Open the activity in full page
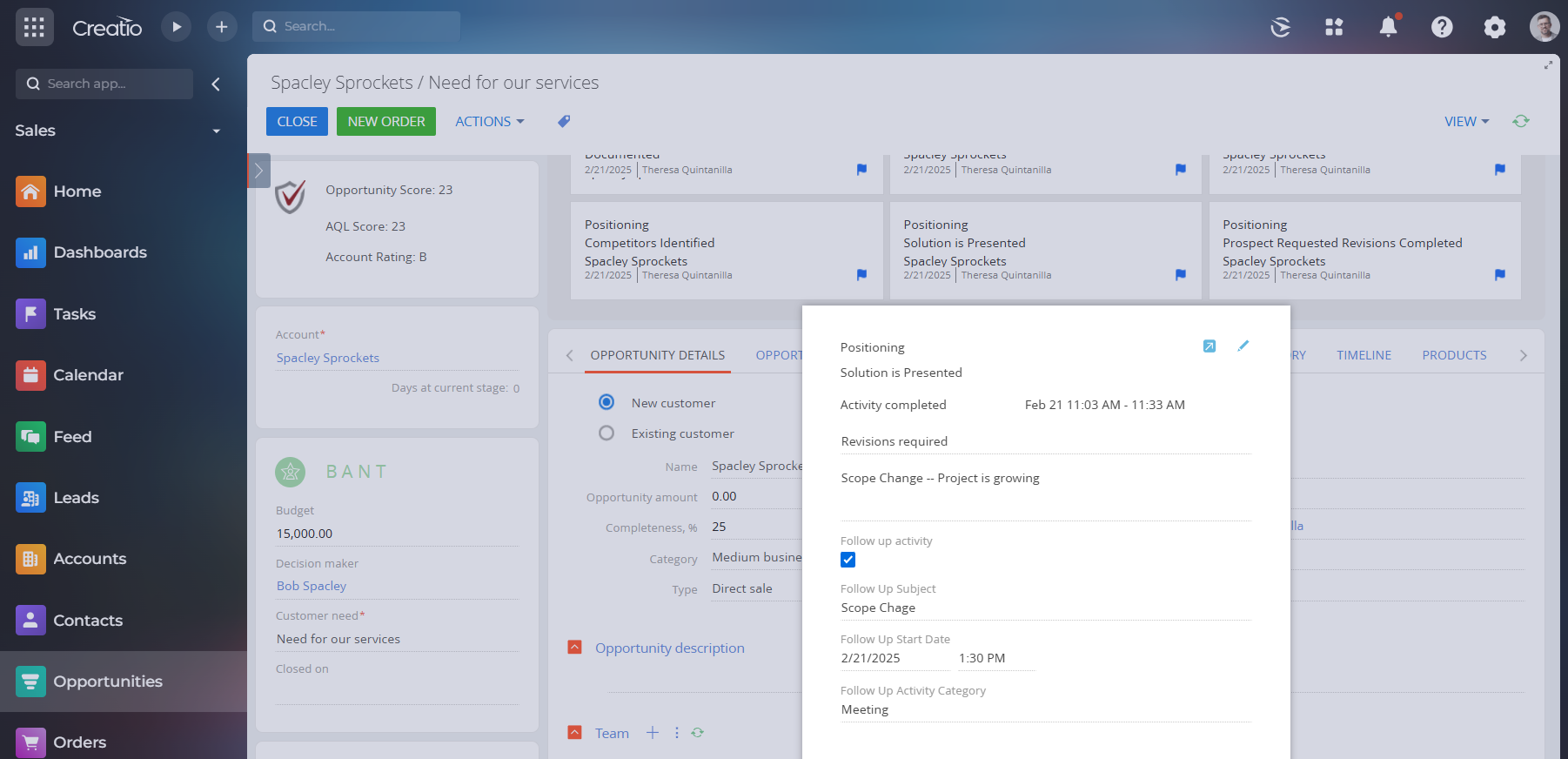Screen dimensions: 1568x759 point(1210,346)
